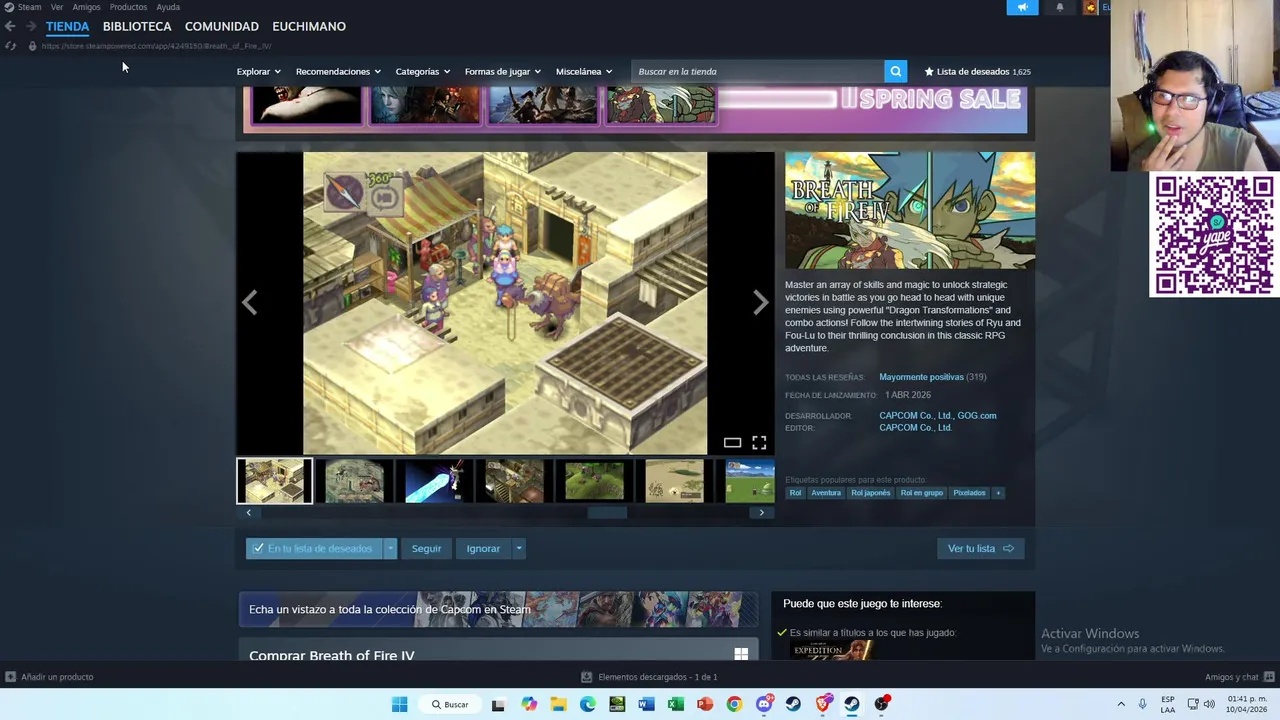Image resolution: width=1280 pixels, height=720 pixels.
Task: Show previous screenshot with left arrow
Action: 249,303
